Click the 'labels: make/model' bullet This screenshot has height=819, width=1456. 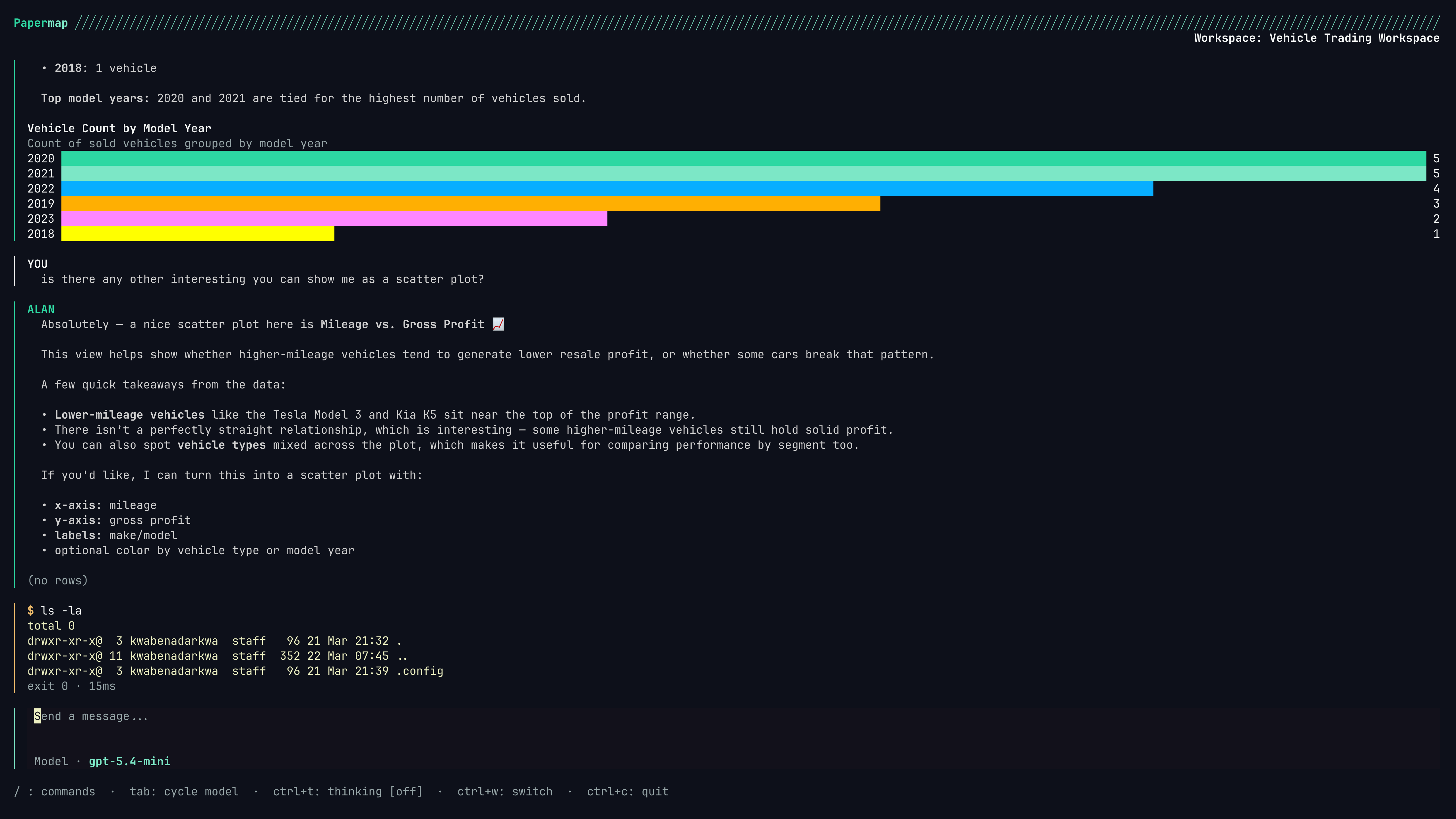pos(109,535)
